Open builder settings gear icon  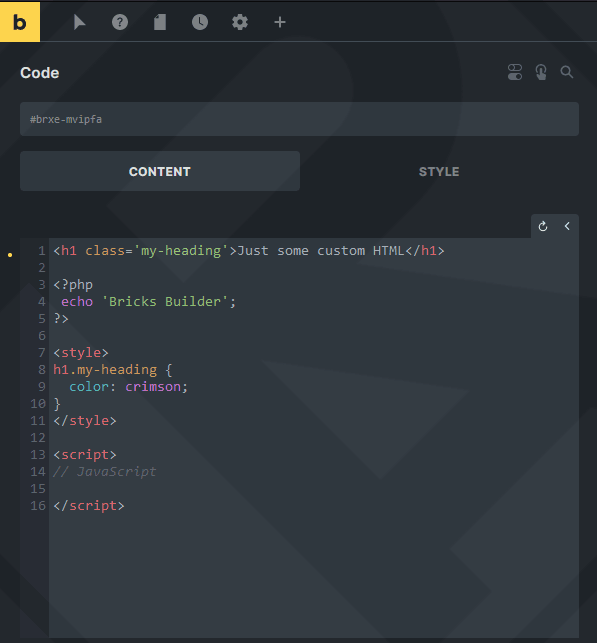point(240,22)
